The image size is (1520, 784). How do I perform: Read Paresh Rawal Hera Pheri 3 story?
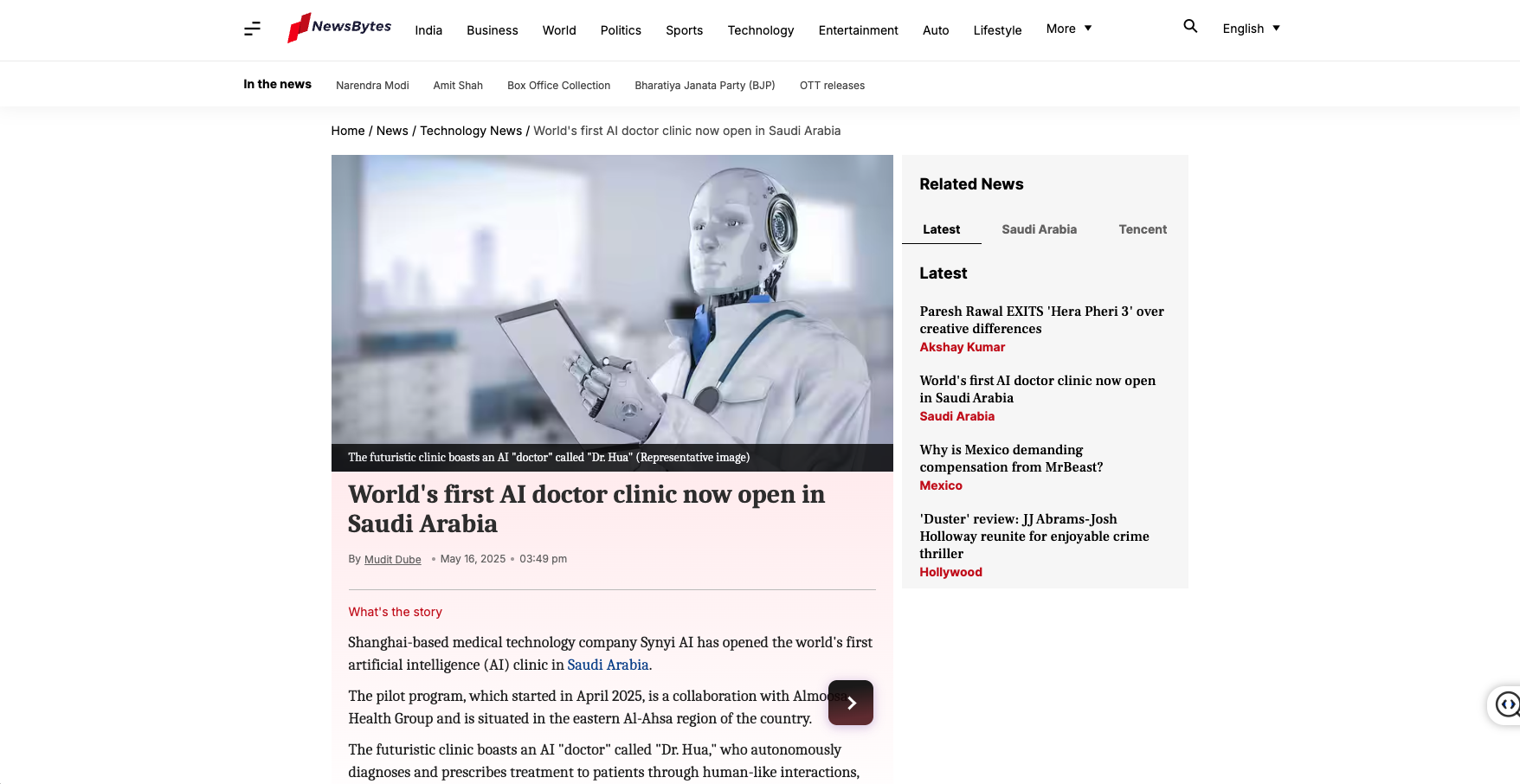pos(1041,319)
